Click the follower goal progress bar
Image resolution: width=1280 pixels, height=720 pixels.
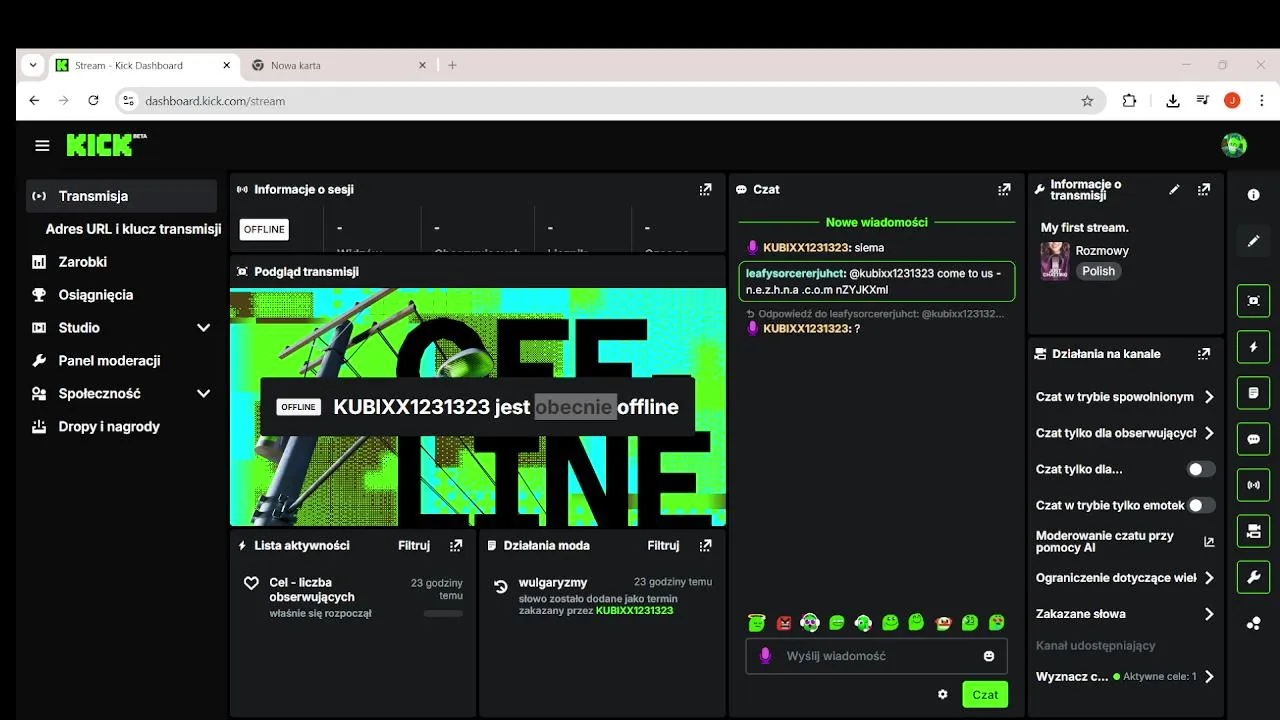click(443, 613)
